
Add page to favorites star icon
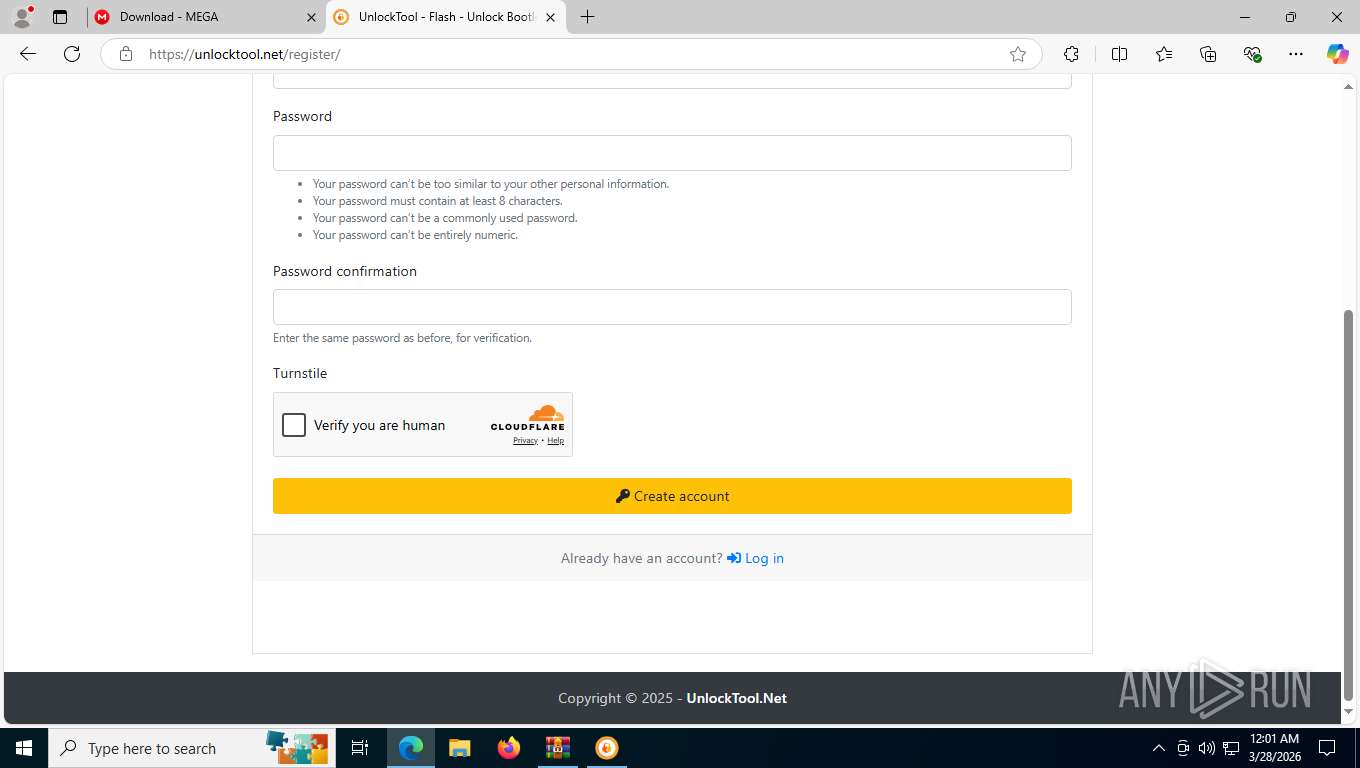(1018, 54)
